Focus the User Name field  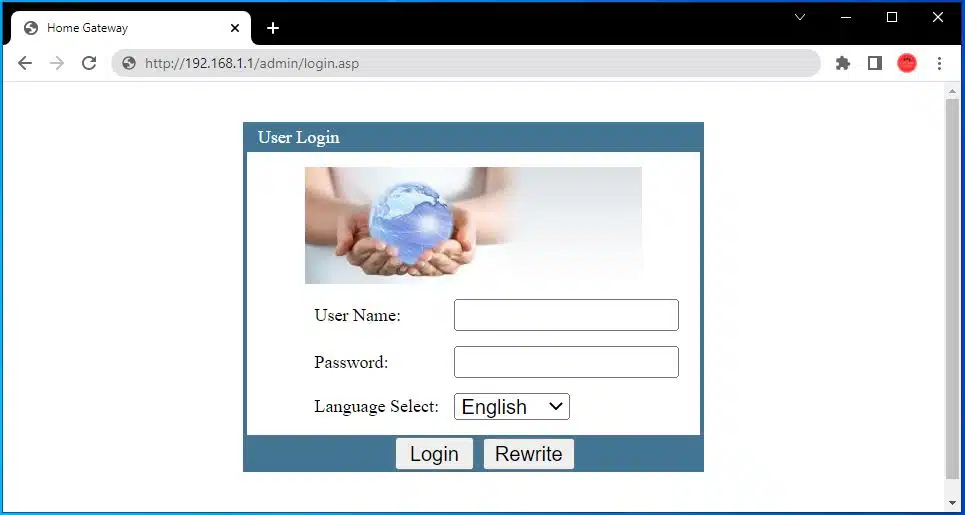[566, 315]
